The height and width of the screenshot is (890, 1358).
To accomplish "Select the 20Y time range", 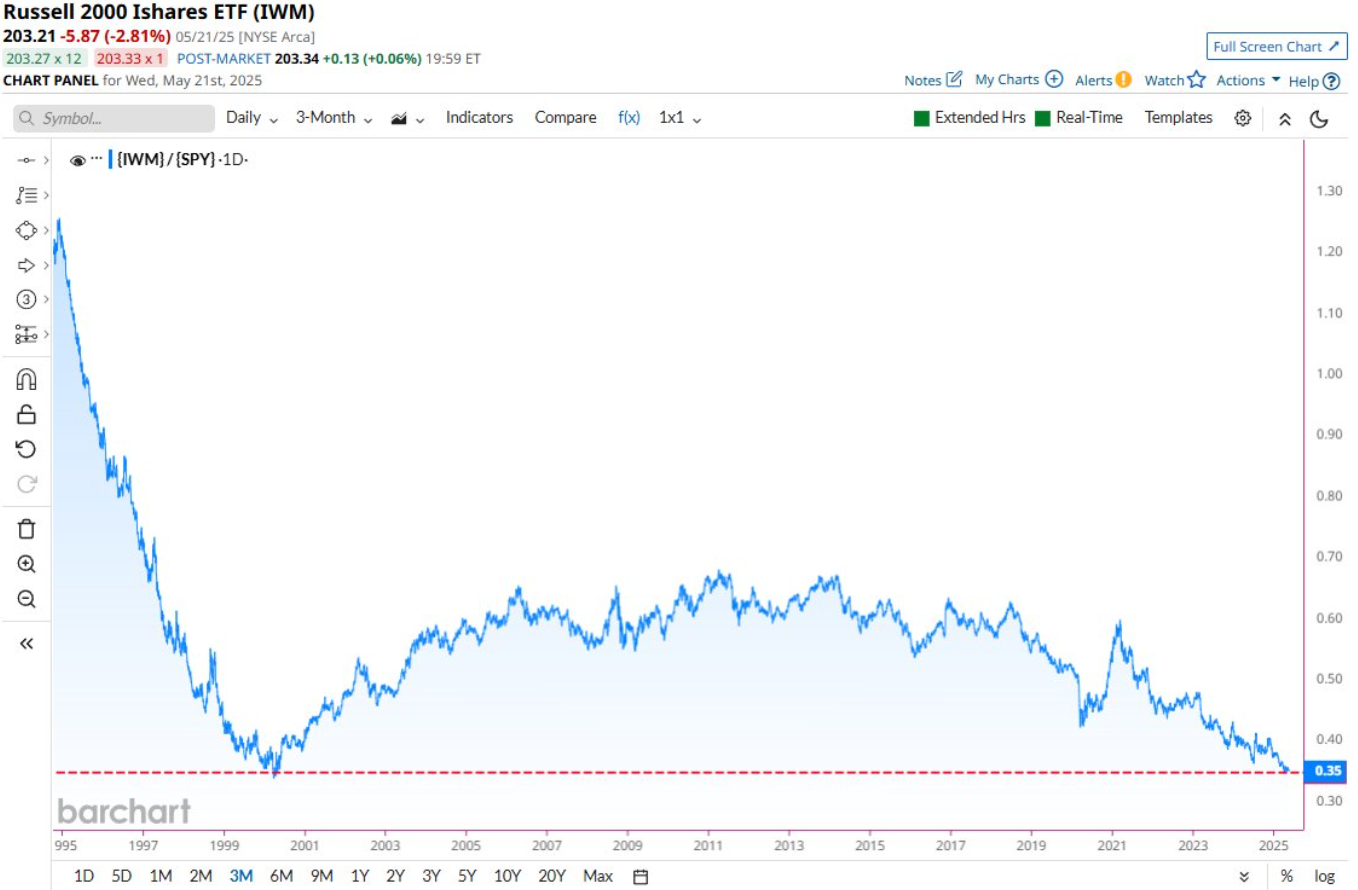I will click(x=552, y=877).
